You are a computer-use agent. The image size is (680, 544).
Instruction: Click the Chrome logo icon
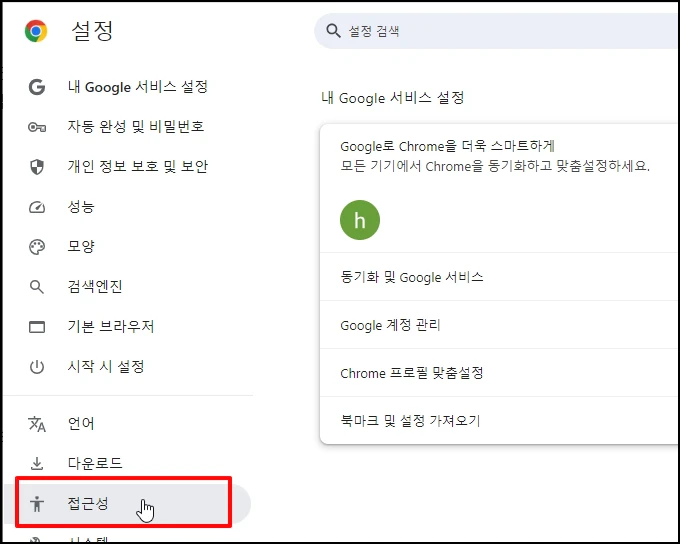[x=36, y=31]
